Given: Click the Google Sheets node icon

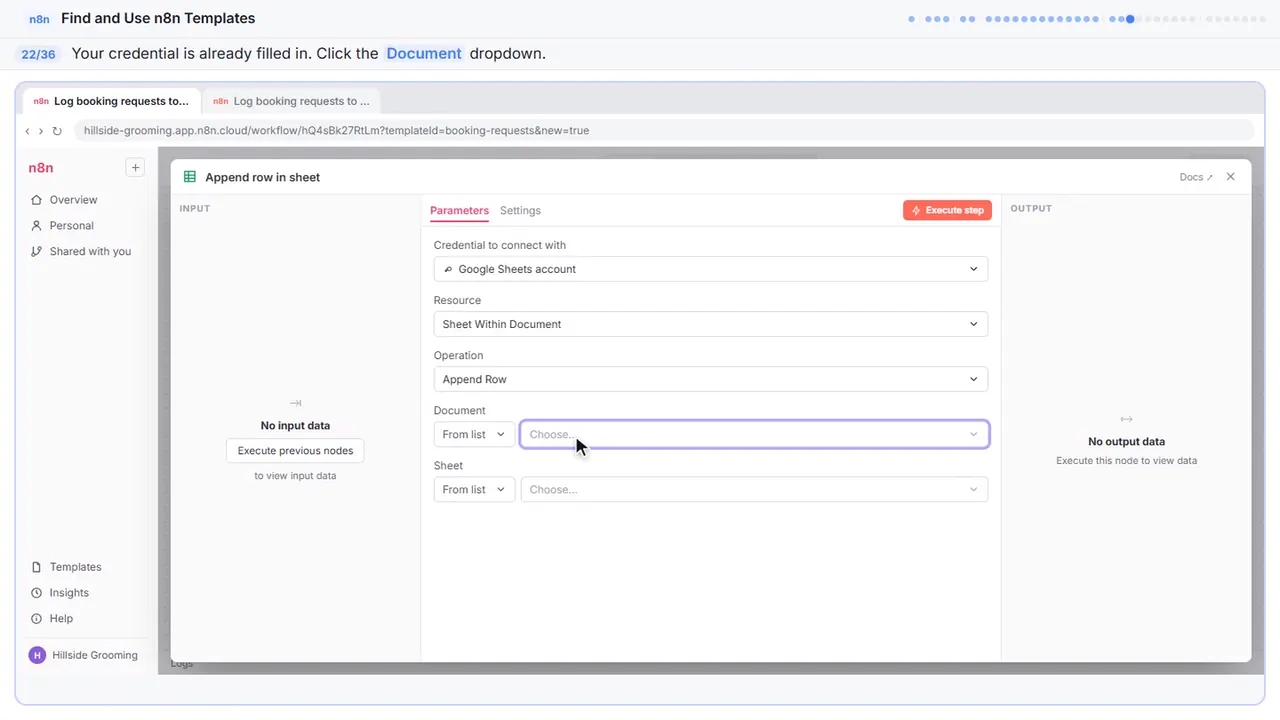Looking at the screenshot, I should [x=190, y=177].
